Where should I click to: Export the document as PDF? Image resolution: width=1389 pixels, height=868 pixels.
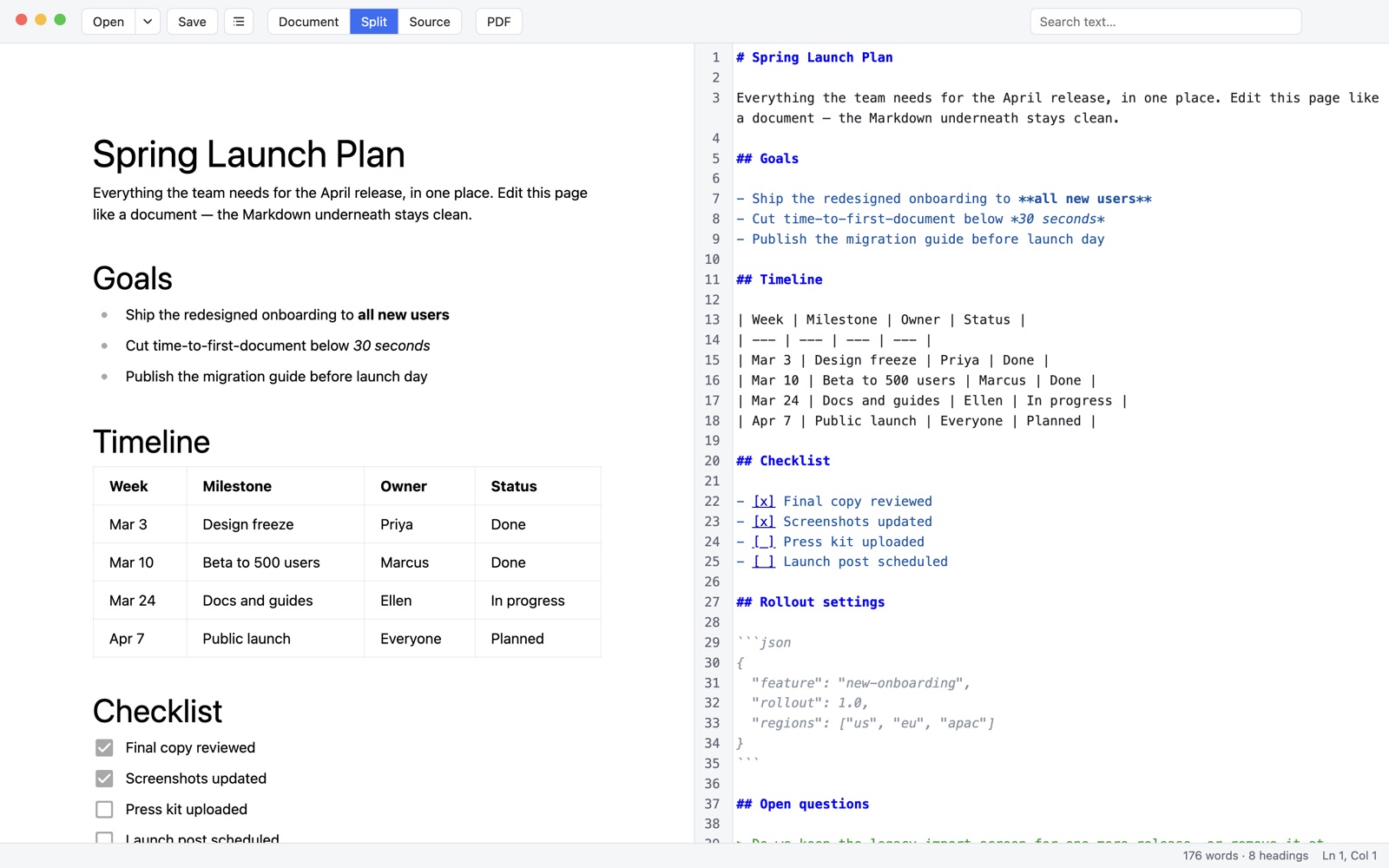[498, 22]
